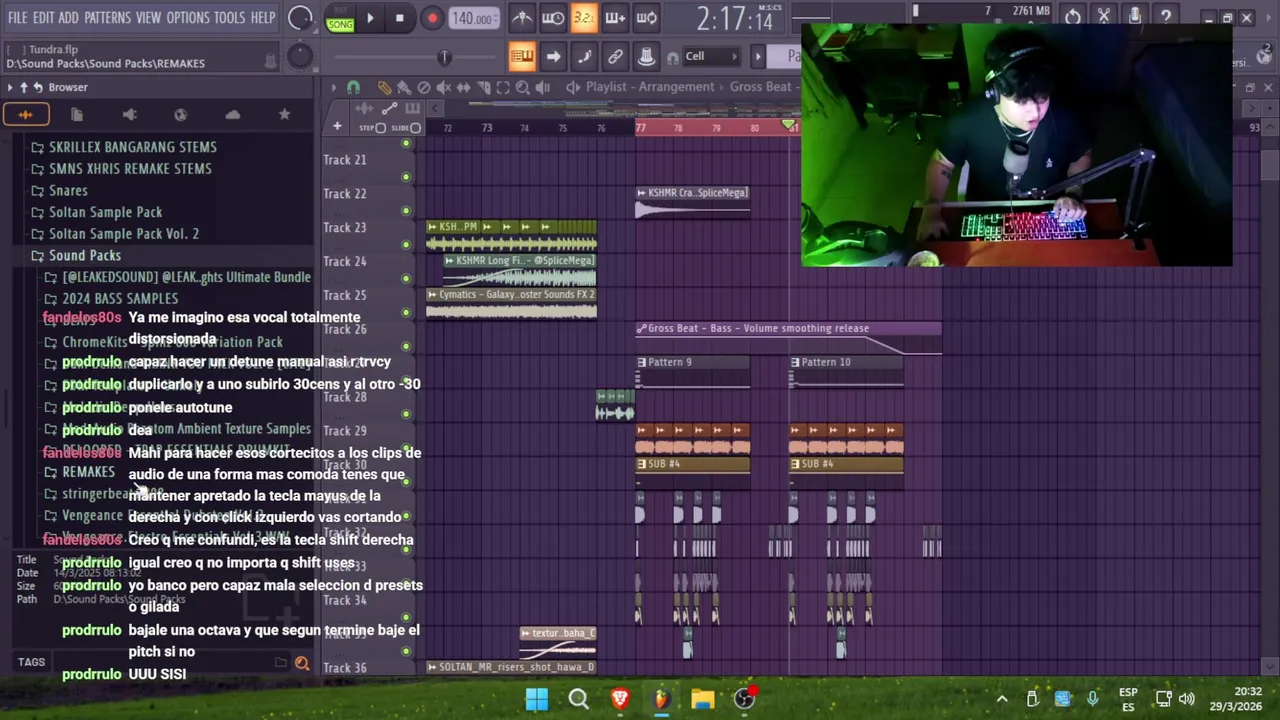Switch to browser files tab
This screenshot has height=720, width=1280.
[x=77, y=115]
